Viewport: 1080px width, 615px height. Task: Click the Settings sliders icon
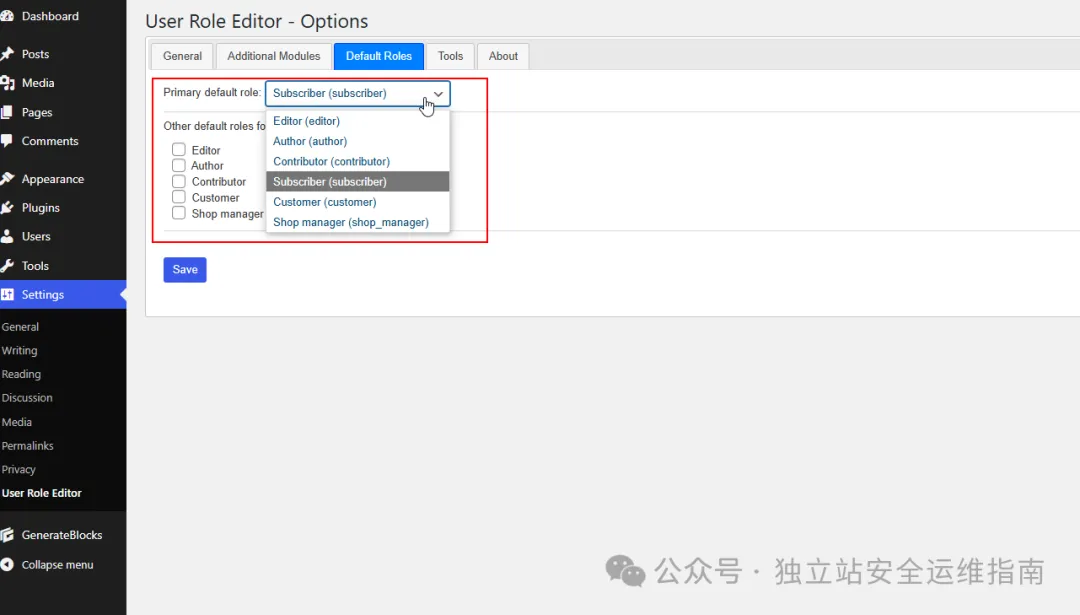[7, 295]
